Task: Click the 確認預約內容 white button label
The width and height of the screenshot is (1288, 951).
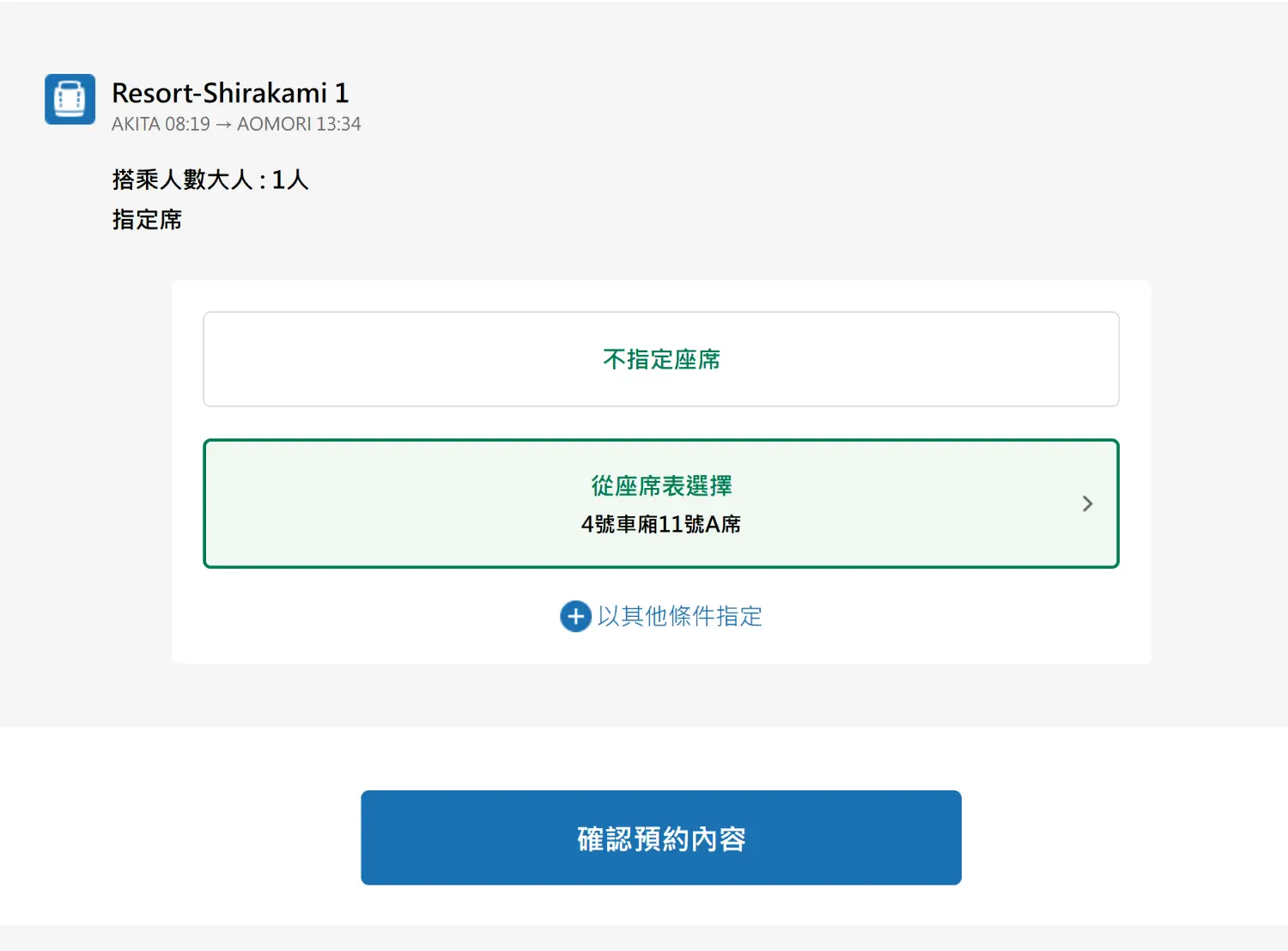Action: [661, 838]
